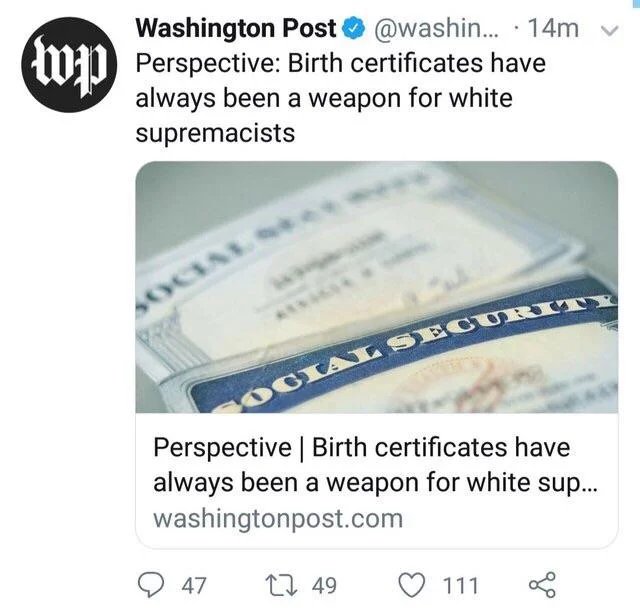The image size is (640, 615).
Task: Open the Washington Post profile avatar
Action: coord(69,64)
